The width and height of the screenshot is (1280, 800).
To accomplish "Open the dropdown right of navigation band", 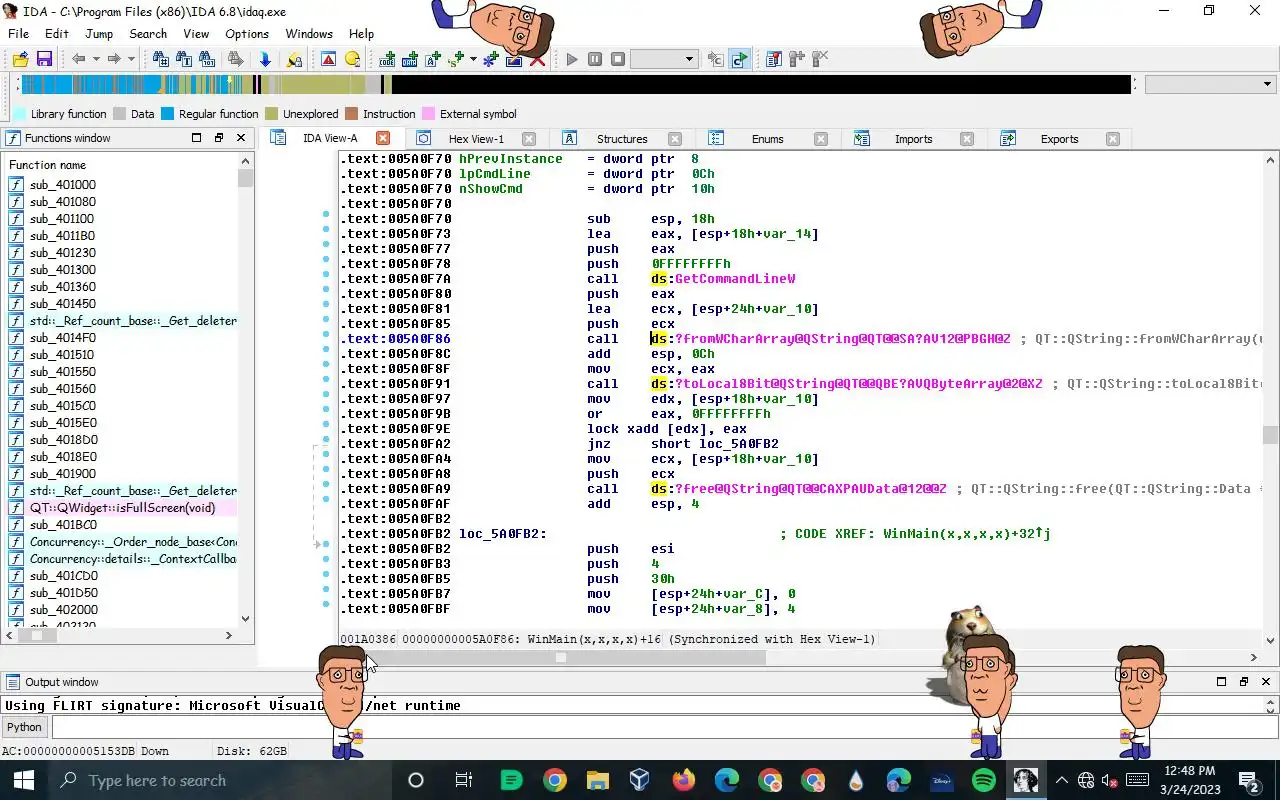I will [1210, 85].
